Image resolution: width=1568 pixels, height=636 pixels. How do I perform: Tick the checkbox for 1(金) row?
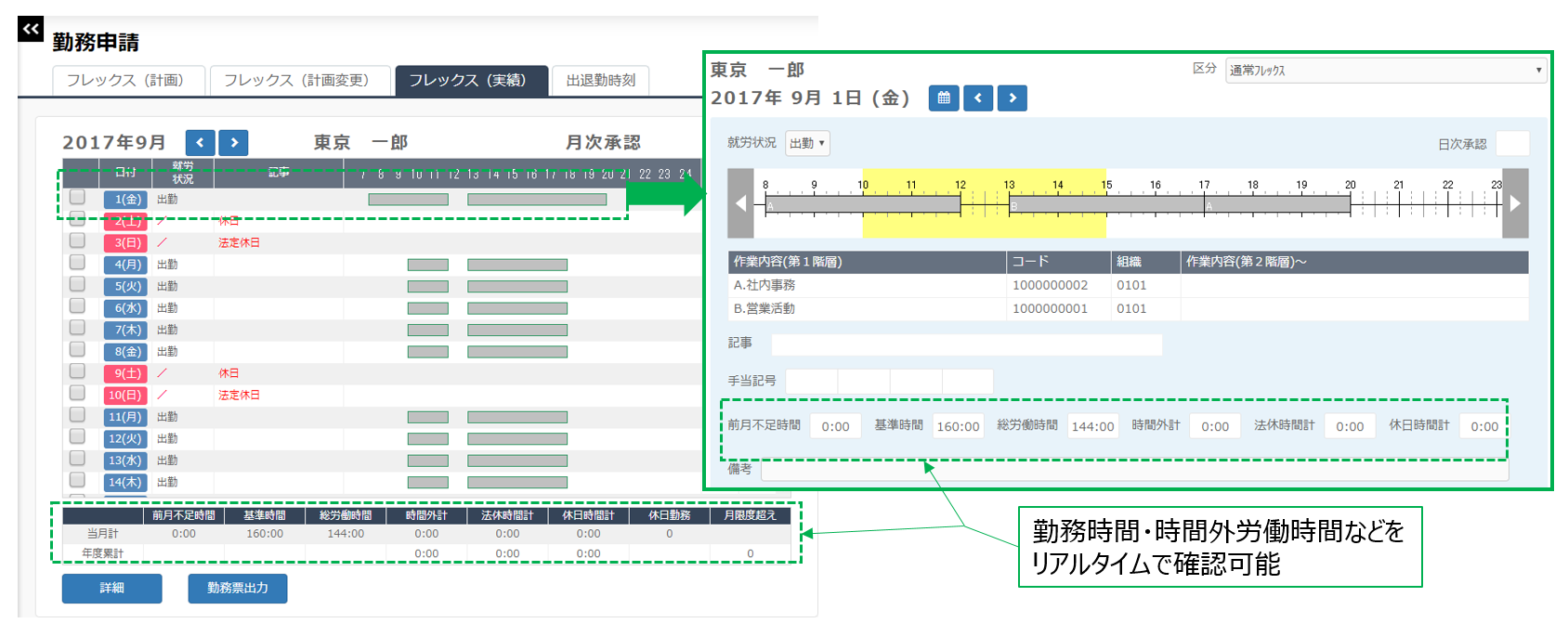coord(77,197)
